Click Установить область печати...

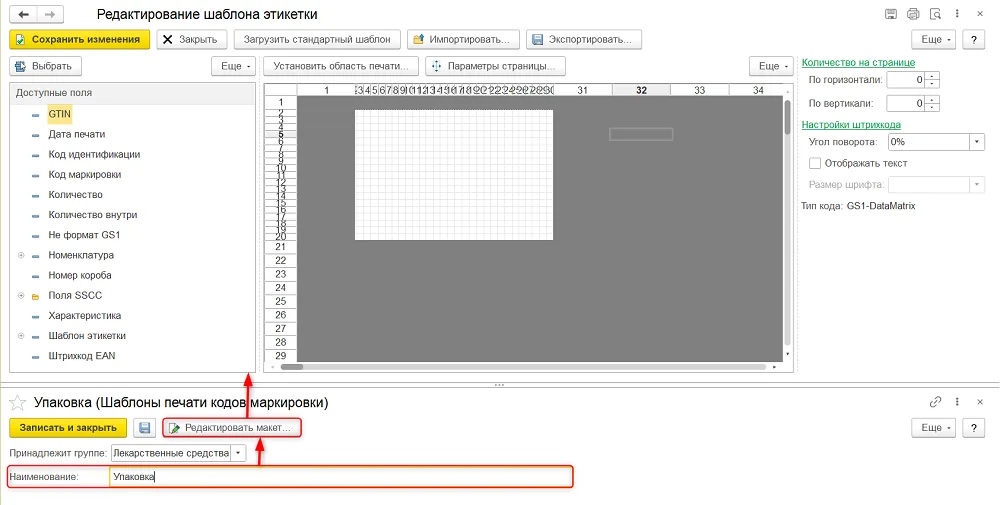pos(341,66)
